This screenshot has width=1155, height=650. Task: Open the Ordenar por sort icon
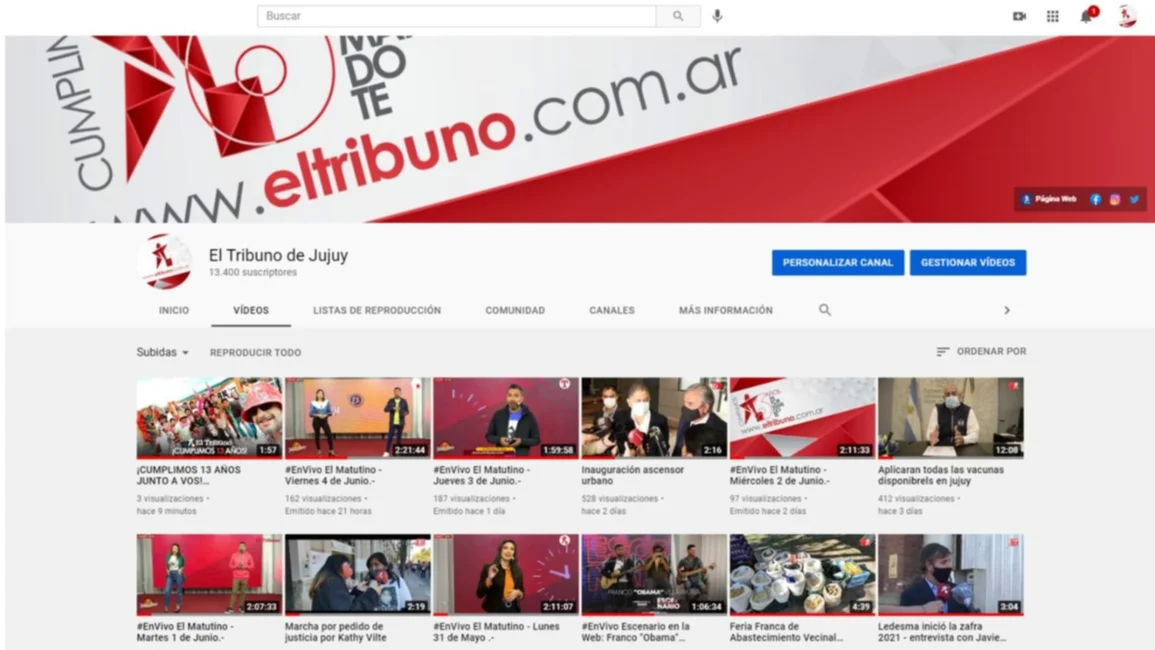[942, 352]
